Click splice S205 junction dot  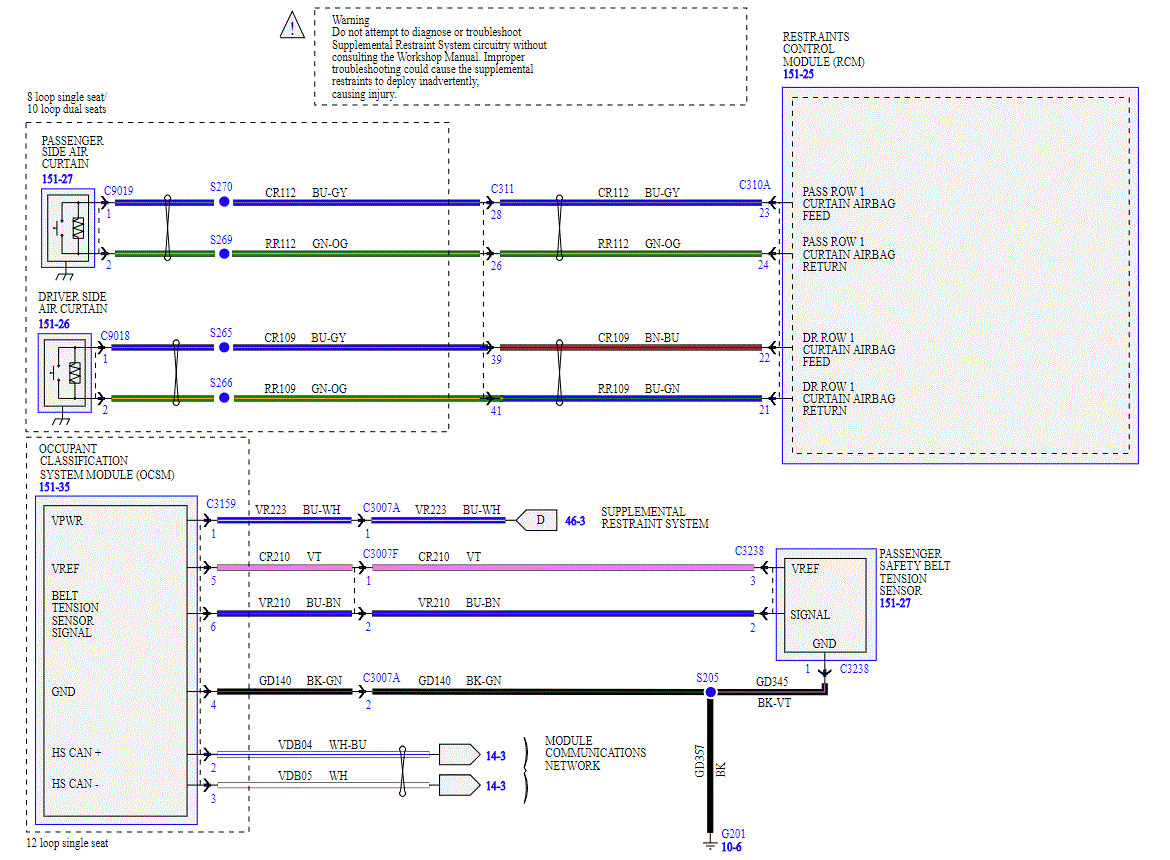710,692
